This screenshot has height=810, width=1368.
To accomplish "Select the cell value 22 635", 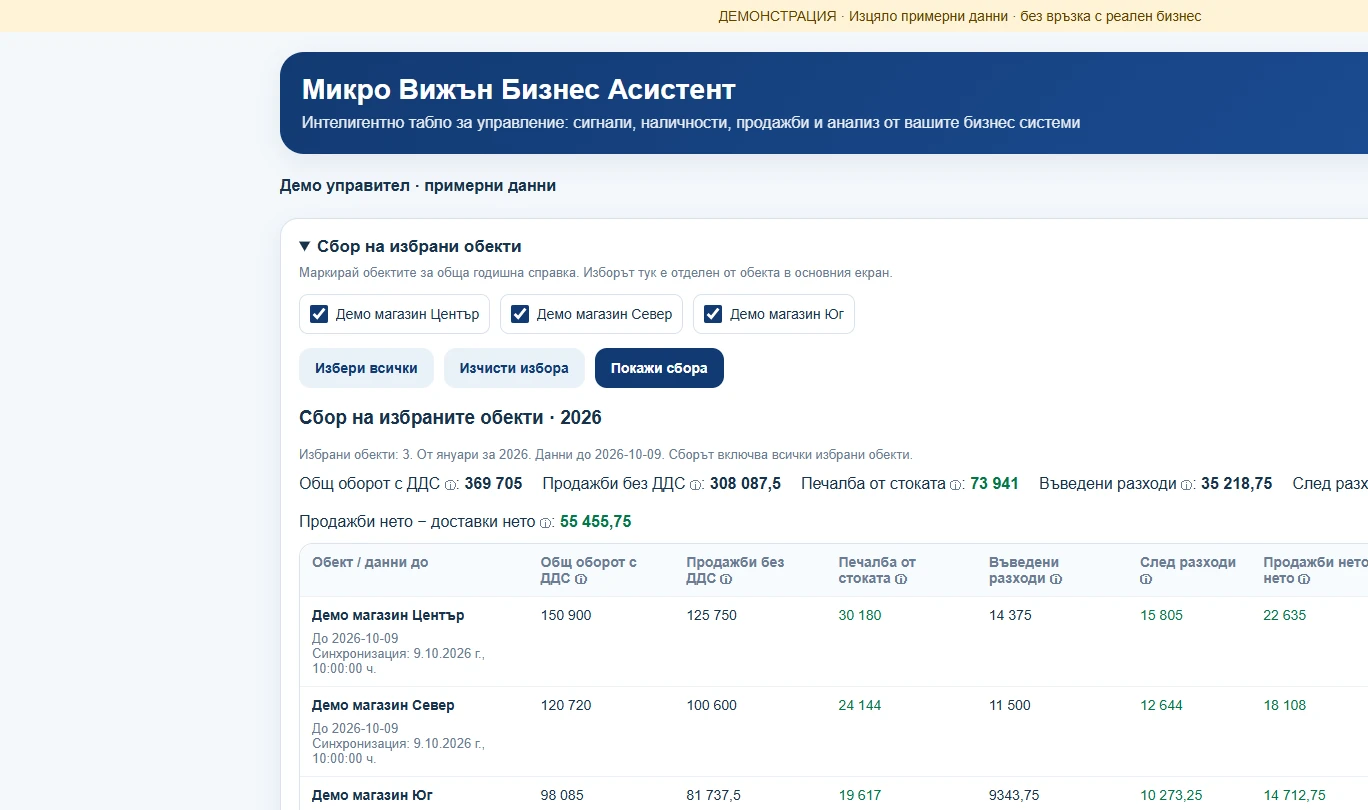I will tap(1285, 615).
